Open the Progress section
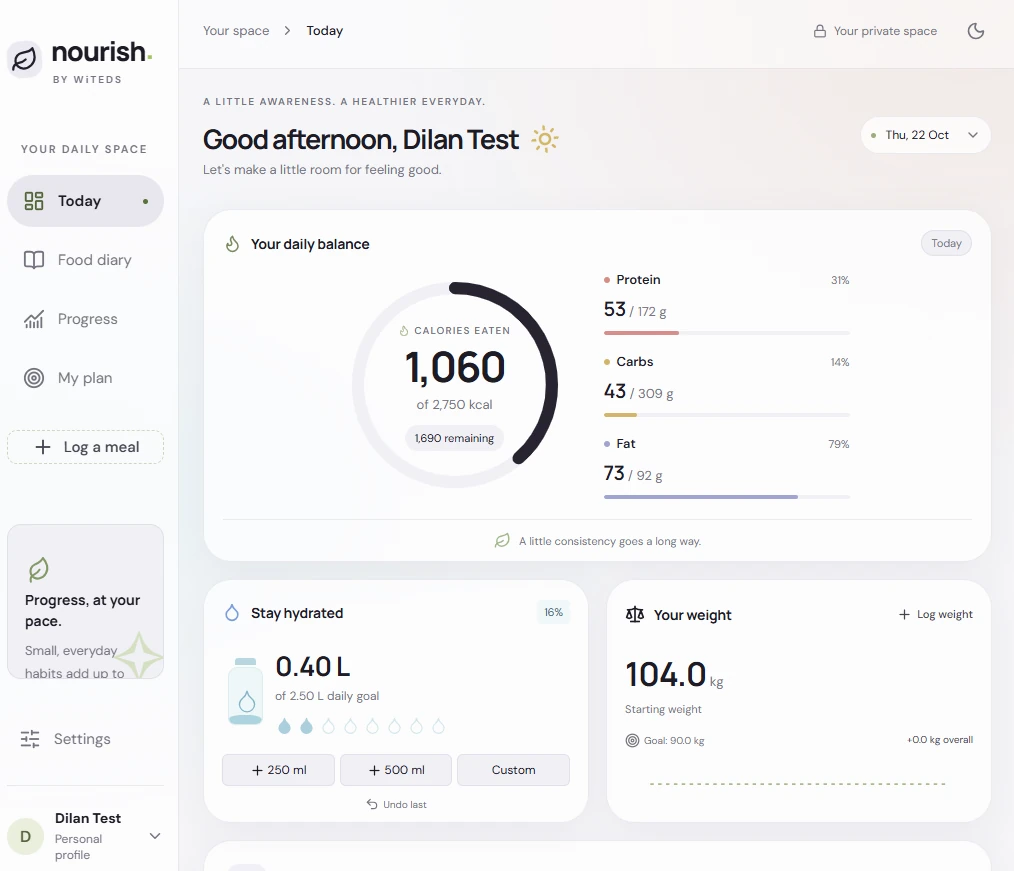The width and height of the screenshot is (1014, 871). coord(85,319)
